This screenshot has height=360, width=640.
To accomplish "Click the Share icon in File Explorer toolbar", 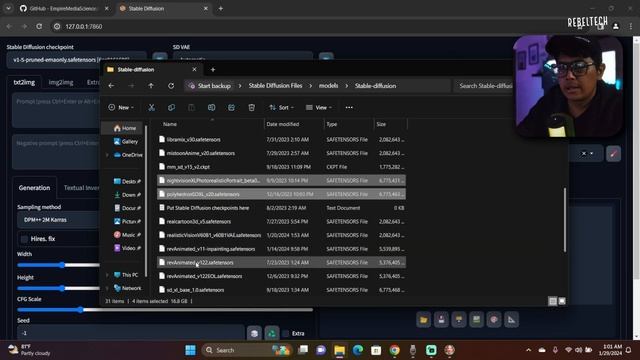I will (x=231, y=107).
